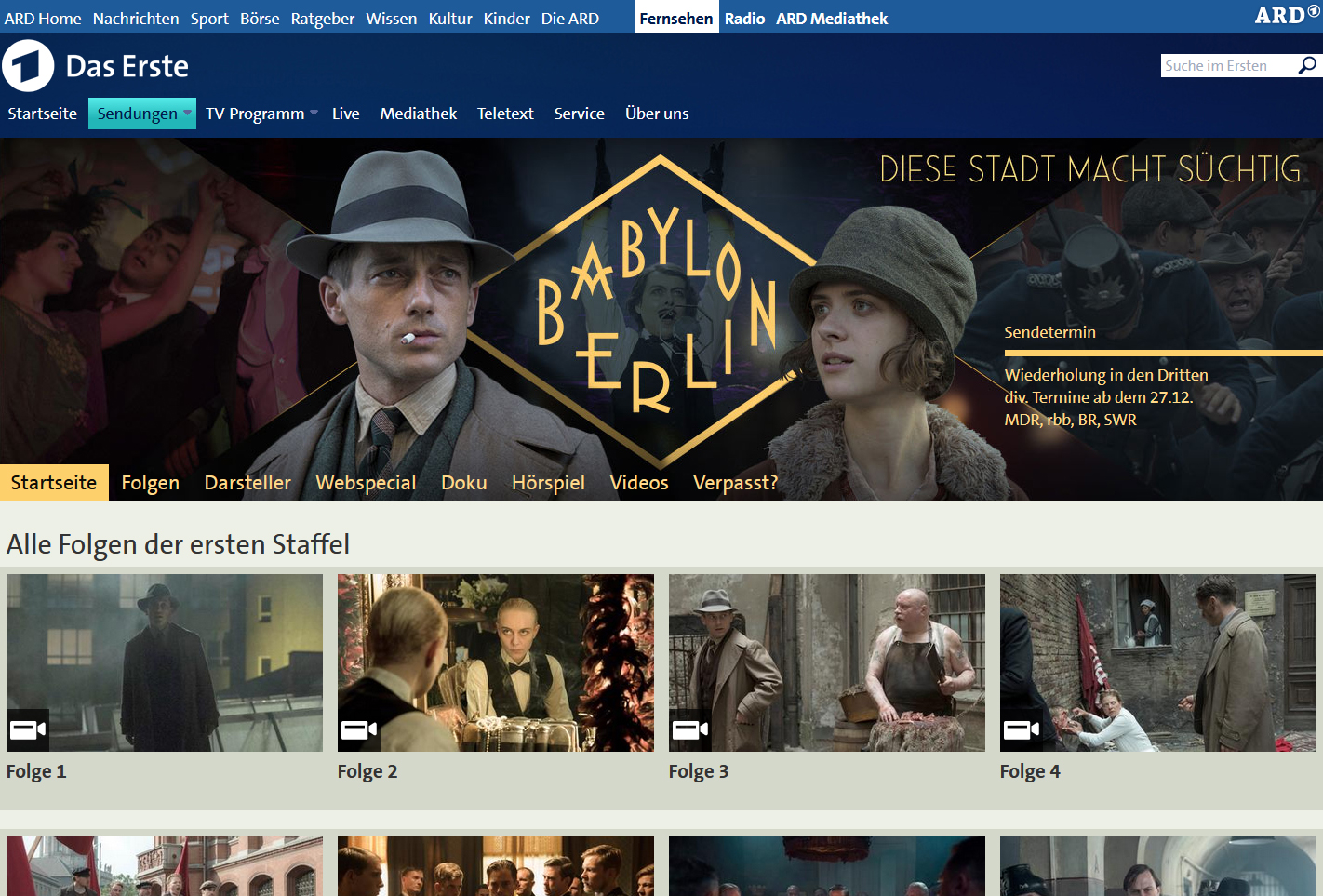Image resolution: width=1323 pixels, height=896 pixels.
Task: Open the Darsteller tab
Action: coord(247,483)
